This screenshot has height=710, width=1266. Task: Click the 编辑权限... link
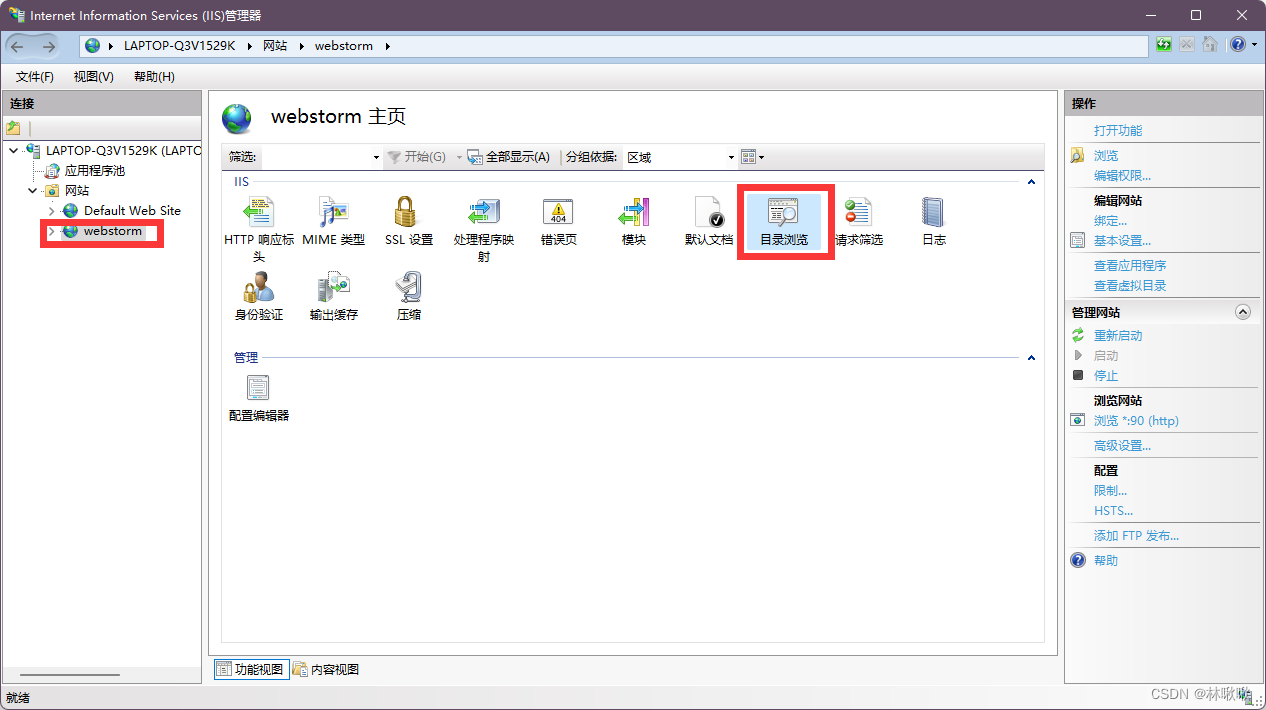[x=1122, y=176]
